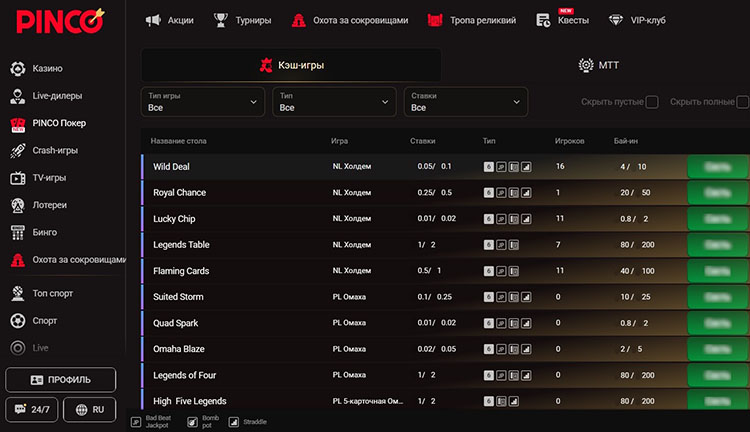Switch to the MTT tab

598,65
